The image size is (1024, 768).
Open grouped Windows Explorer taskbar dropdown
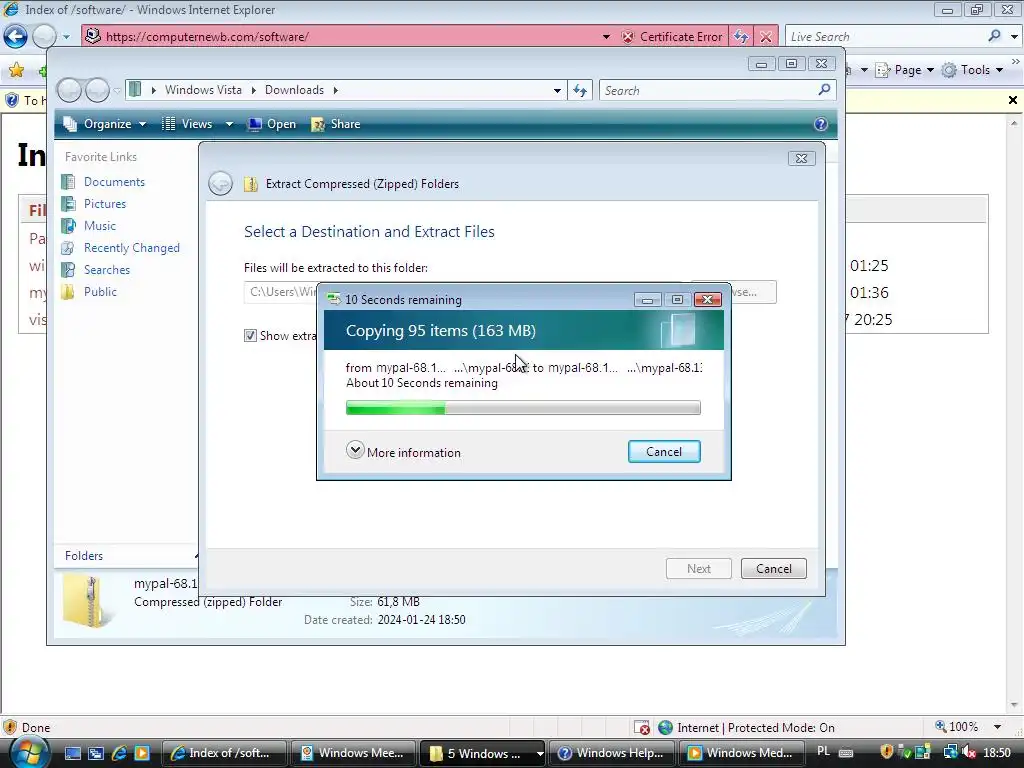pyautogui.click(x=539, y=753)
